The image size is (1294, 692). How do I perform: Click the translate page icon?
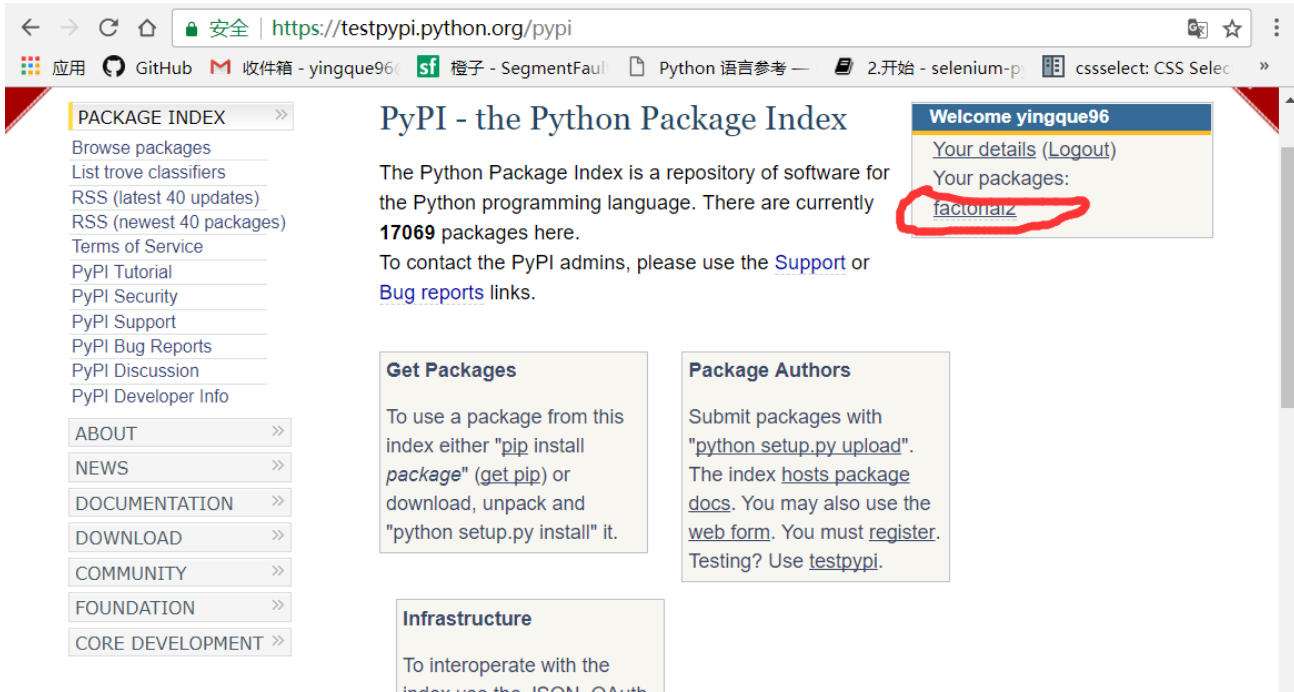point(1197,28)
